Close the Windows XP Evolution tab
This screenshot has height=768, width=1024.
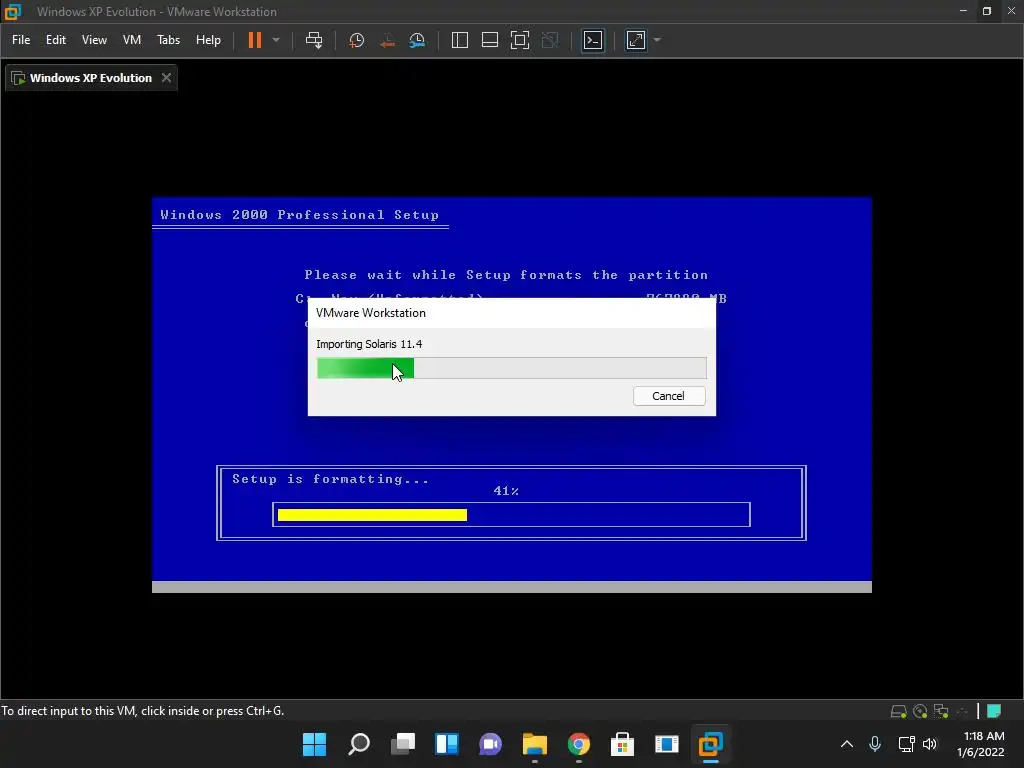coord(167,78)
